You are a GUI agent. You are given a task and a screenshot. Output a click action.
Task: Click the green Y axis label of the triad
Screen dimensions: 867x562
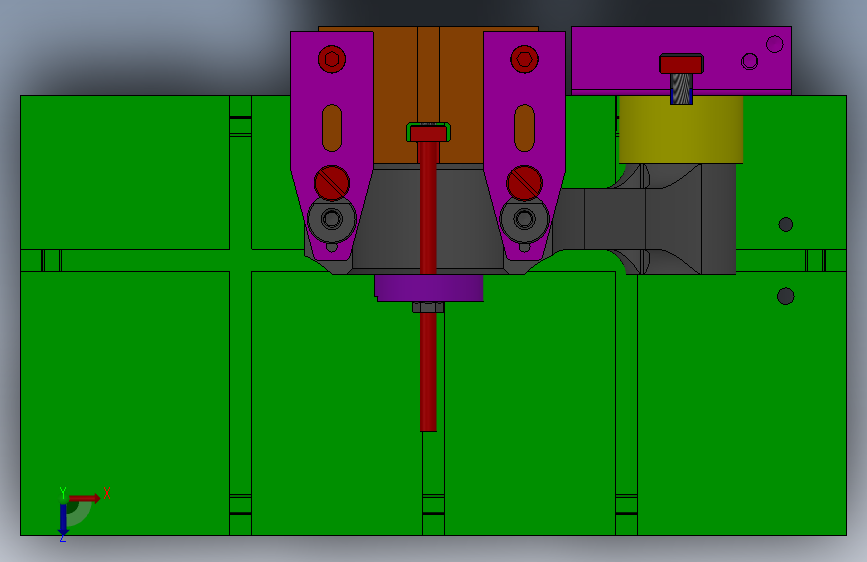pos(62,492)
